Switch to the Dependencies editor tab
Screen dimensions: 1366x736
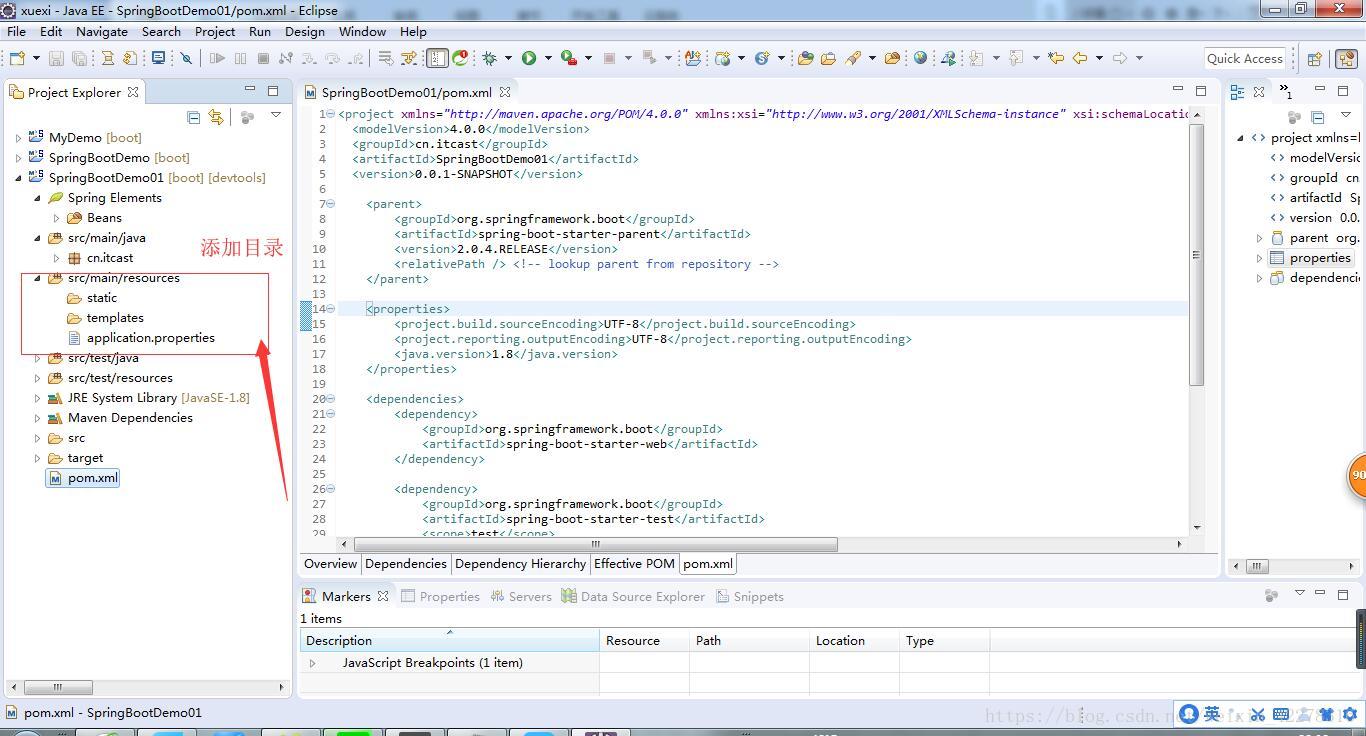coord(405,564)
